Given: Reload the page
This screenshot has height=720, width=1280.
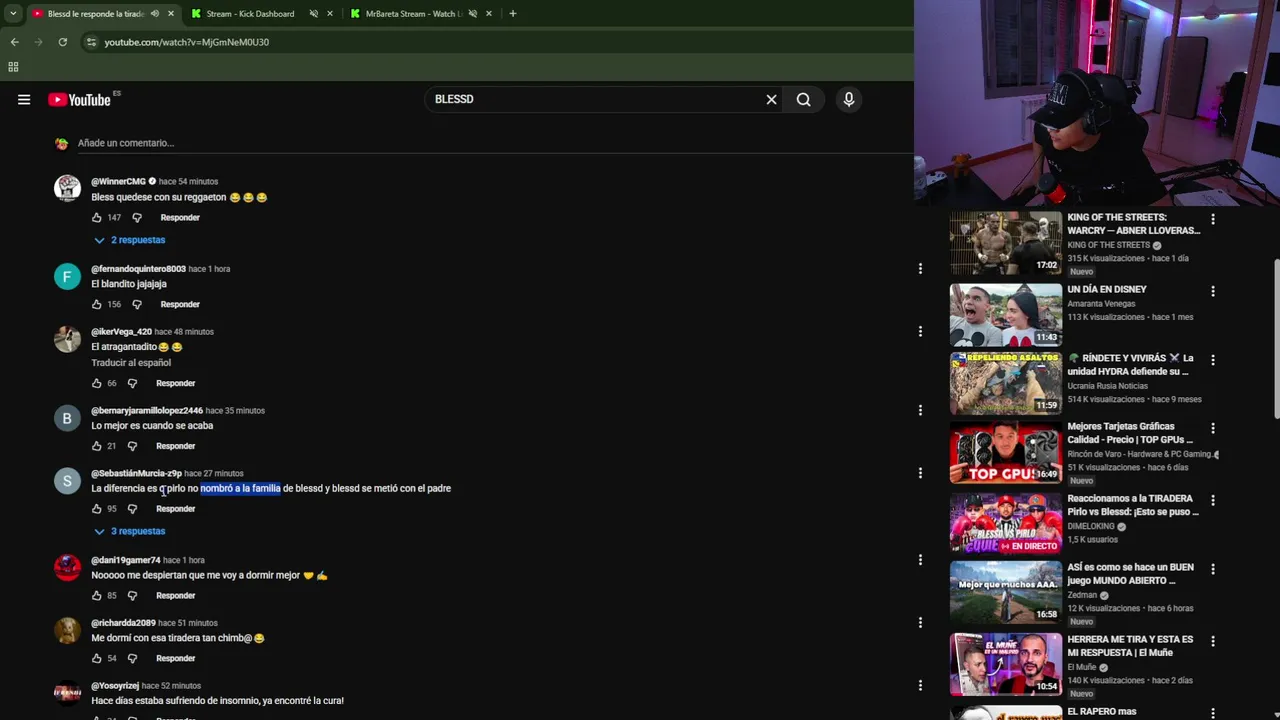Looking at the screenshot, I should click(x=62, y=42).
